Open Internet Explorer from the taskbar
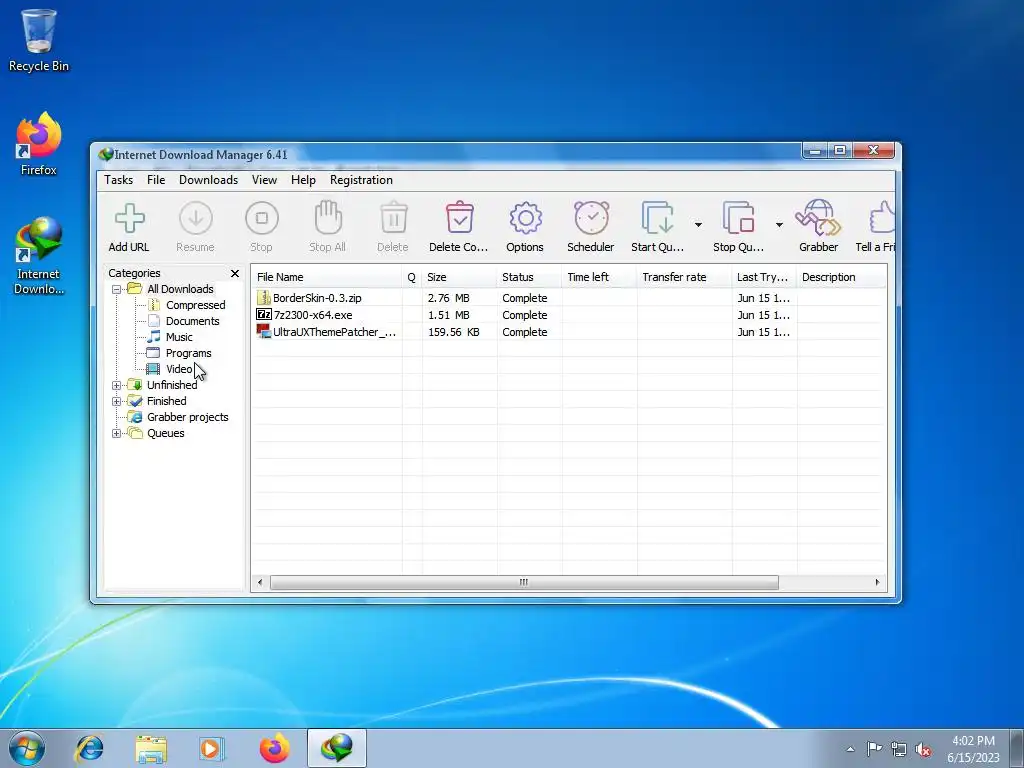1024x768 pixels. point(89,748)
